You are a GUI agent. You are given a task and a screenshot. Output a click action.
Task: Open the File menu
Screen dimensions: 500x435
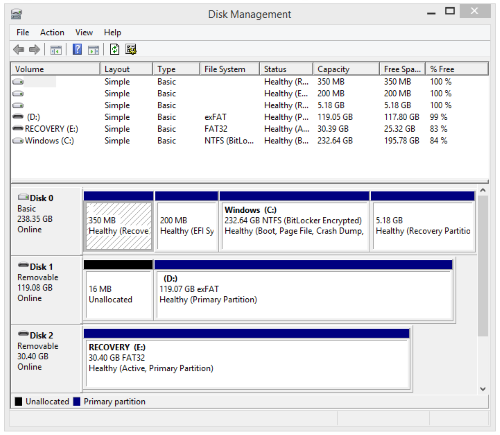click(x=23, y=32)
